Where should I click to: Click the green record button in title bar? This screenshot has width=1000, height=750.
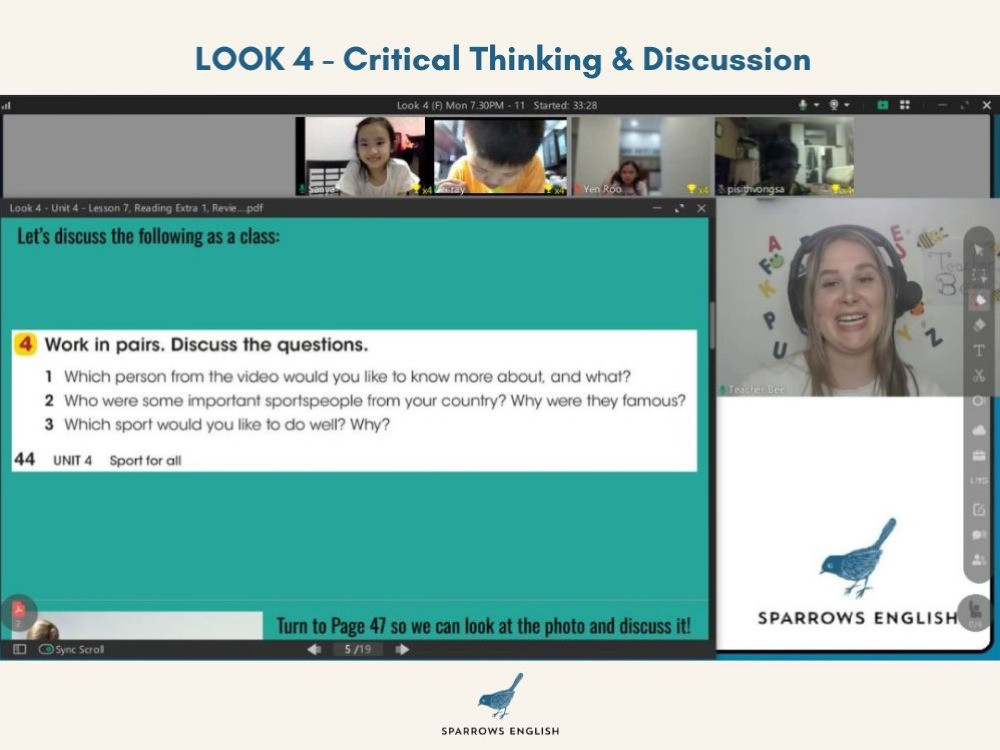coord(883,105)
